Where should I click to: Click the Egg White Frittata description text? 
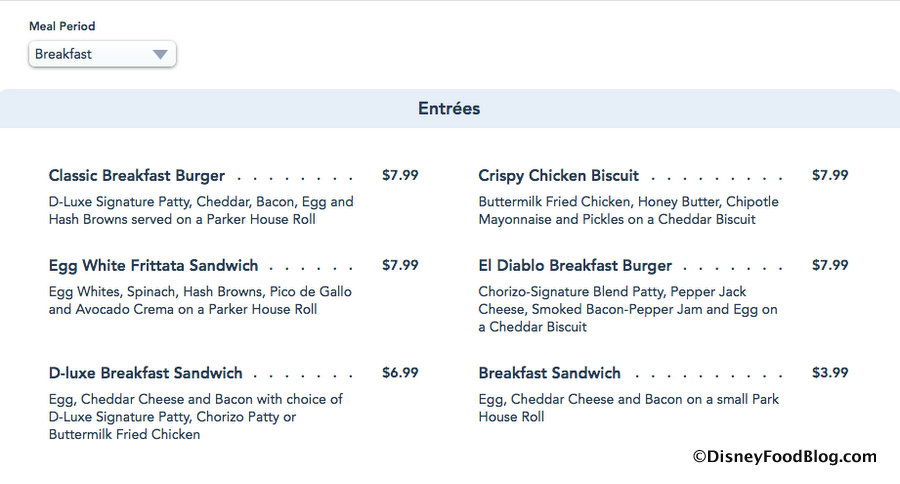pos(200,300)
